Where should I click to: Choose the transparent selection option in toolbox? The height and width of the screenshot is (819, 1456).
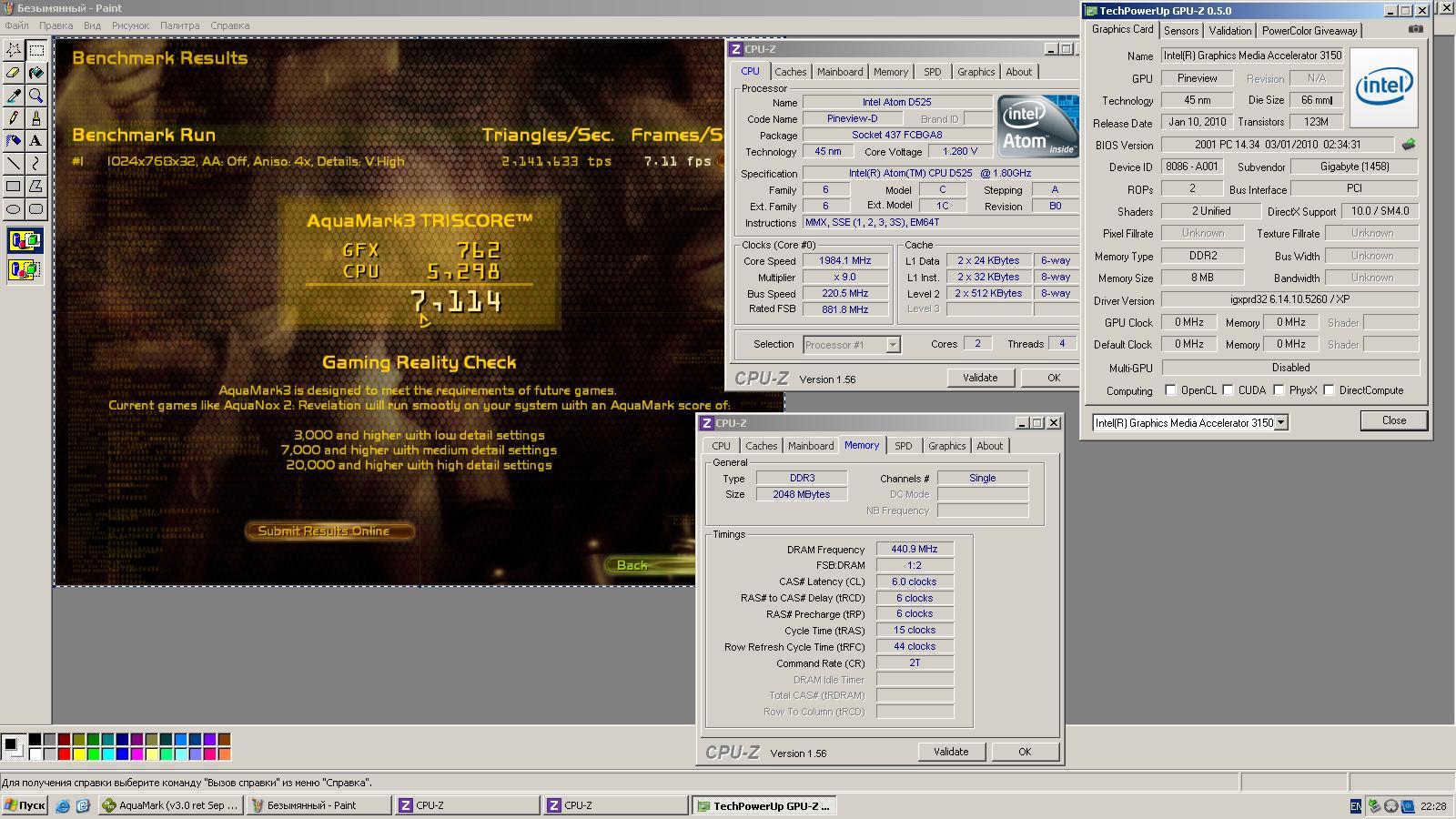[25, 269]
